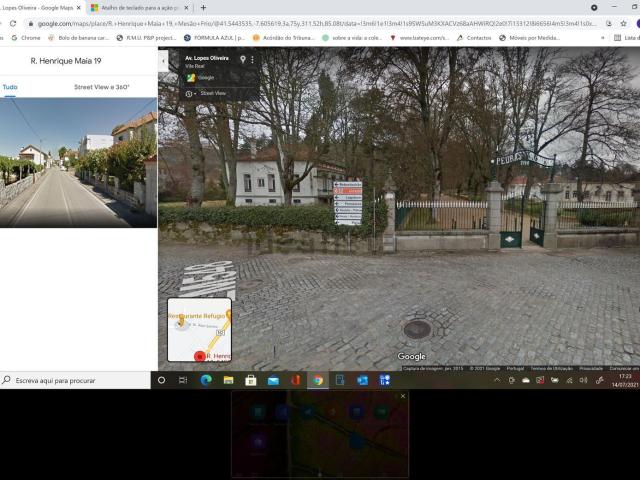Screen dimensions: 640x480
Task: Expand the bookmarks overflow chevron
Action: (x=602, y=38)
